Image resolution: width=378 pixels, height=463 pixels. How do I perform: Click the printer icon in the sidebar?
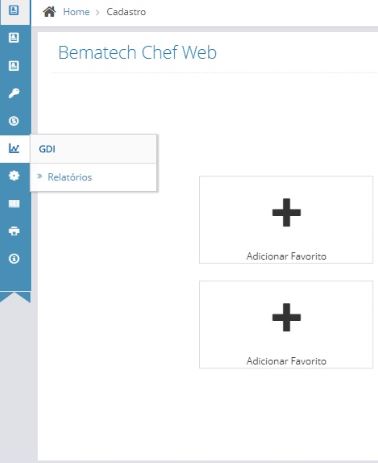click(14, 231)
